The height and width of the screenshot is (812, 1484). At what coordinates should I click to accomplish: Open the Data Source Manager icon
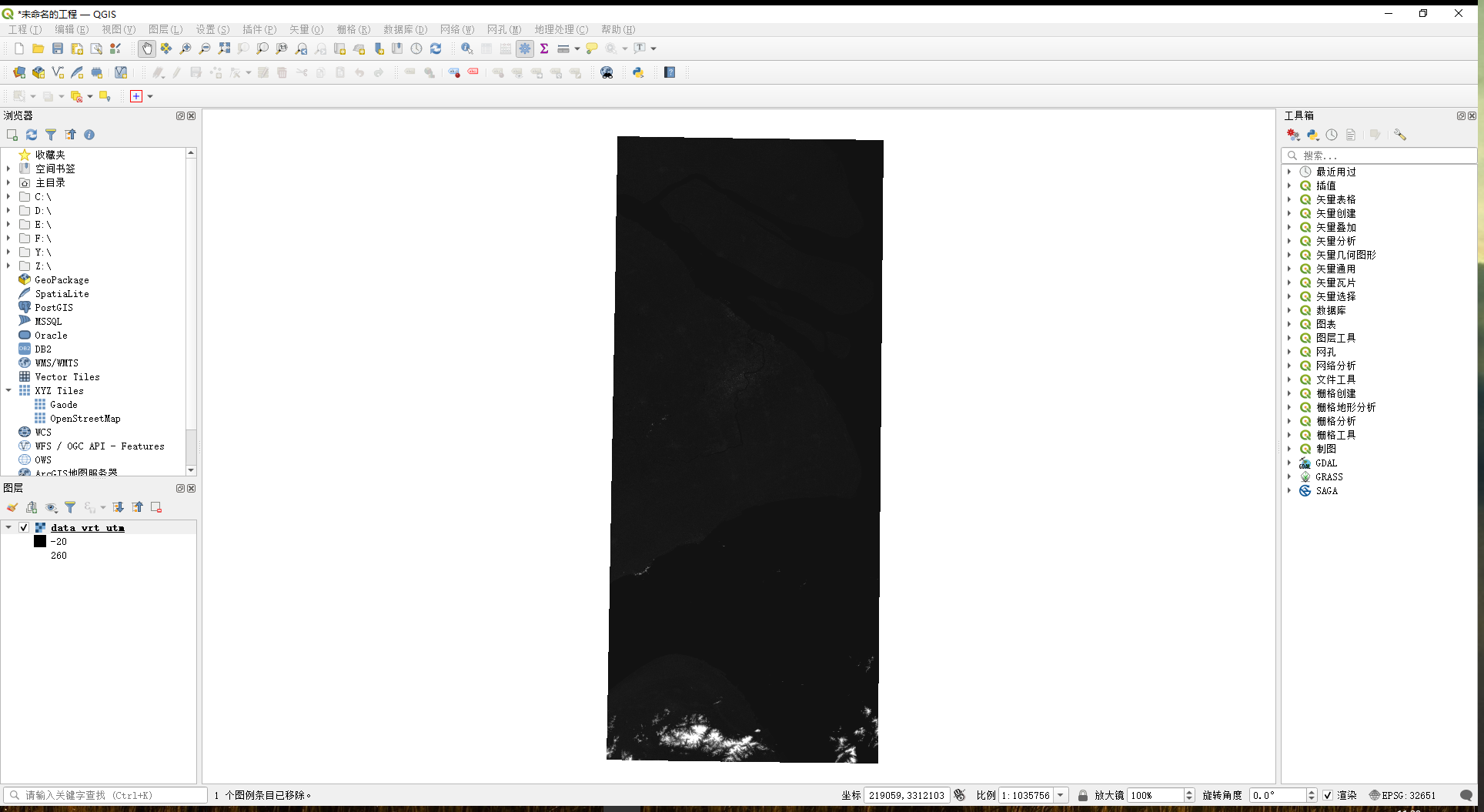click(x=19, y=72)
